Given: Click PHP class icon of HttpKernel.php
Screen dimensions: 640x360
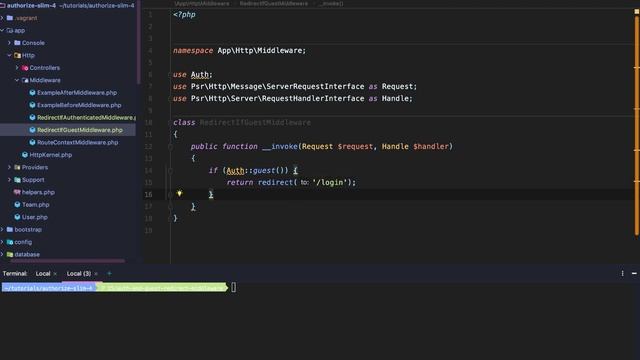Looking at the screenshot, I should (x=25, y=155).
